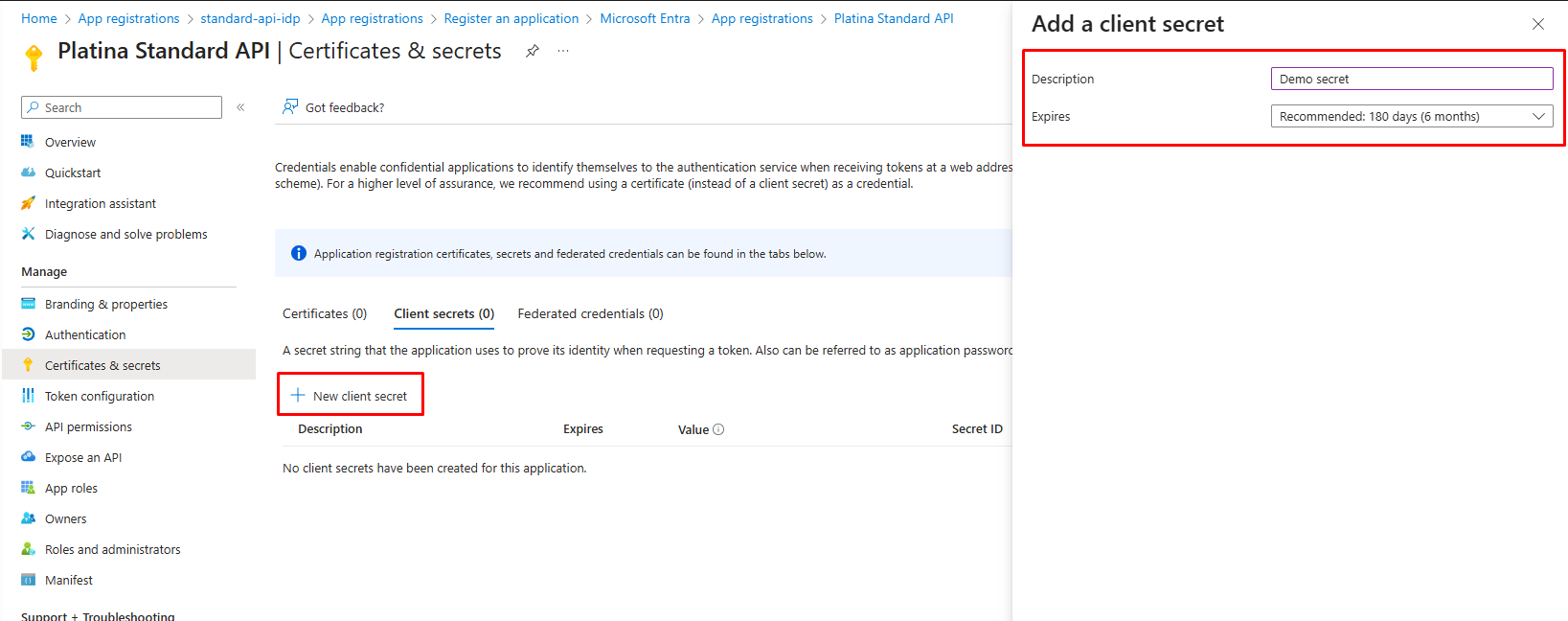Click the info icon next to Value column
The height and width of the screenshot is (621, 1568).
point(718,429)
